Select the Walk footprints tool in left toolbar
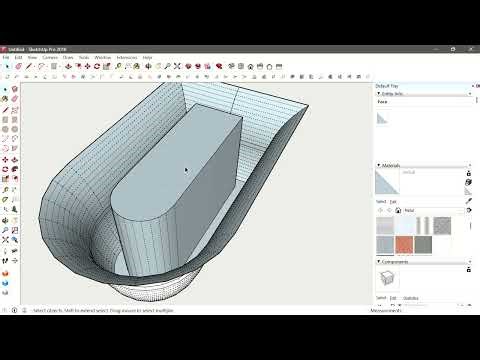This screenshot has width=480, height=360. [5, 261]
